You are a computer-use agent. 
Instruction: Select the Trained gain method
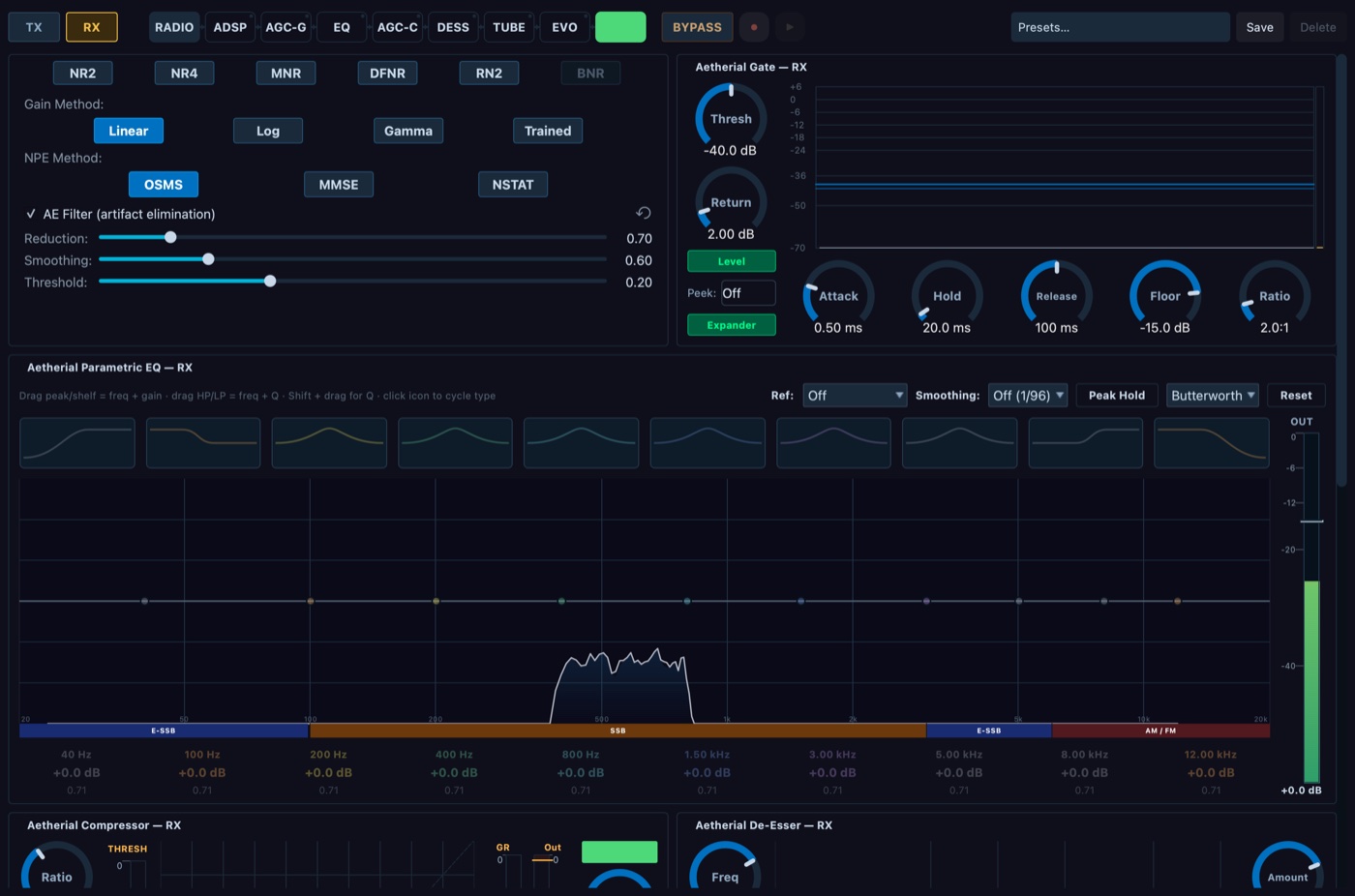548,131
